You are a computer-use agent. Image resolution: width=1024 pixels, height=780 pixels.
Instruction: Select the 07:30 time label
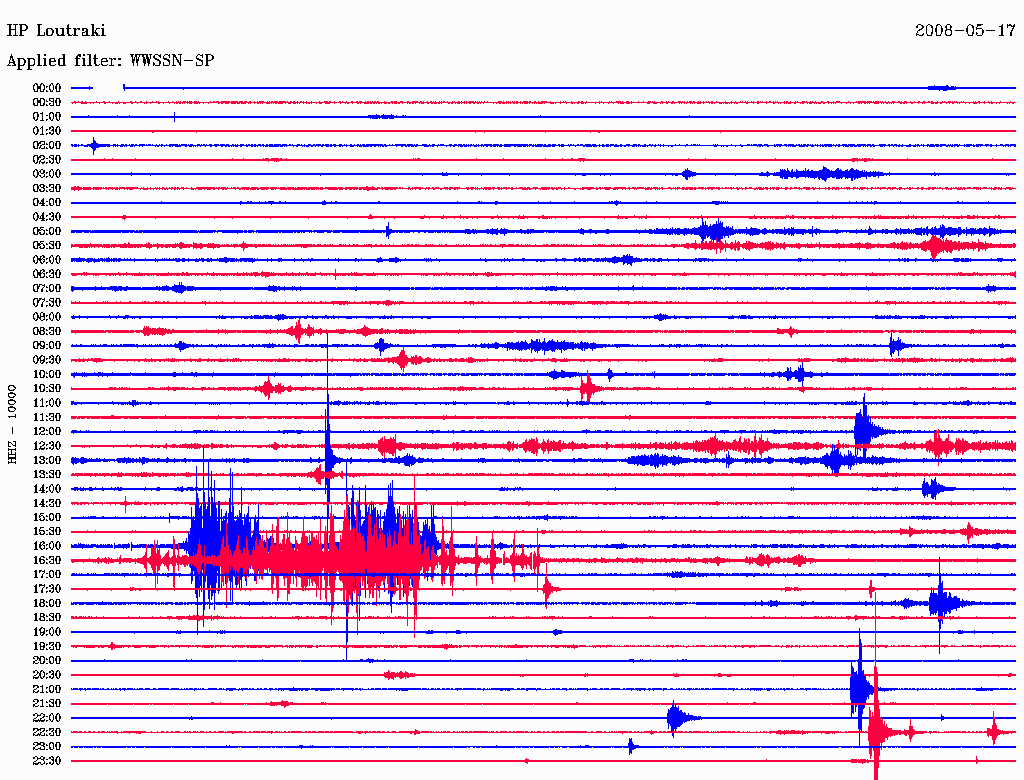[47, 302]
